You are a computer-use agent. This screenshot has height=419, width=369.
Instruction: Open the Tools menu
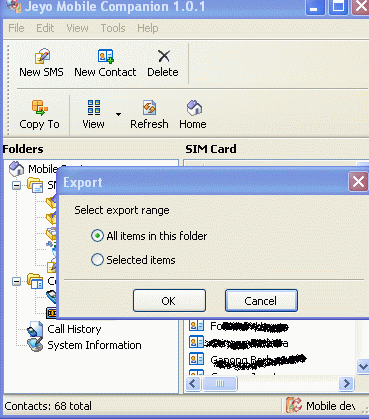pos(113,28)
